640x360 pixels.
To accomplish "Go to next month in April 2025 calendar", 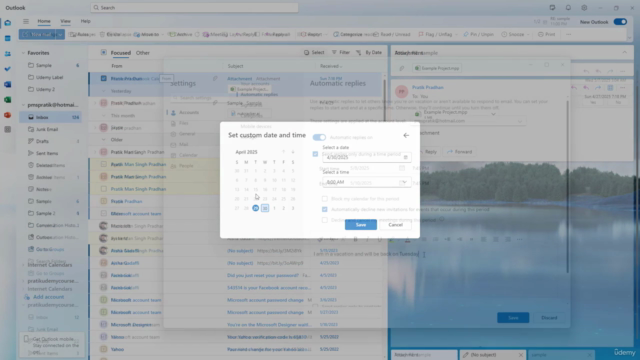I will pos(293,152).
